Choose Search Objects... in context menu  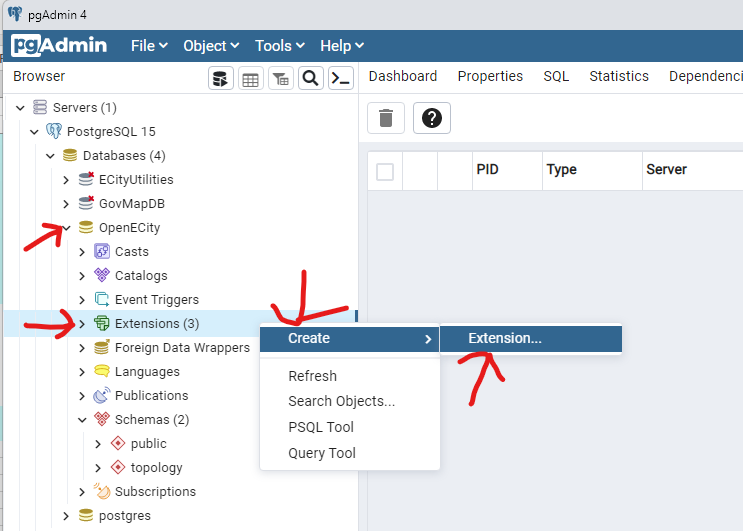[350, 401]
